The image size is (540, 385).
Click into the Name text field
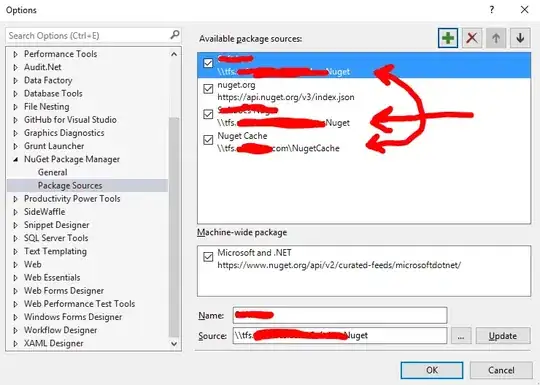(340, 315)
